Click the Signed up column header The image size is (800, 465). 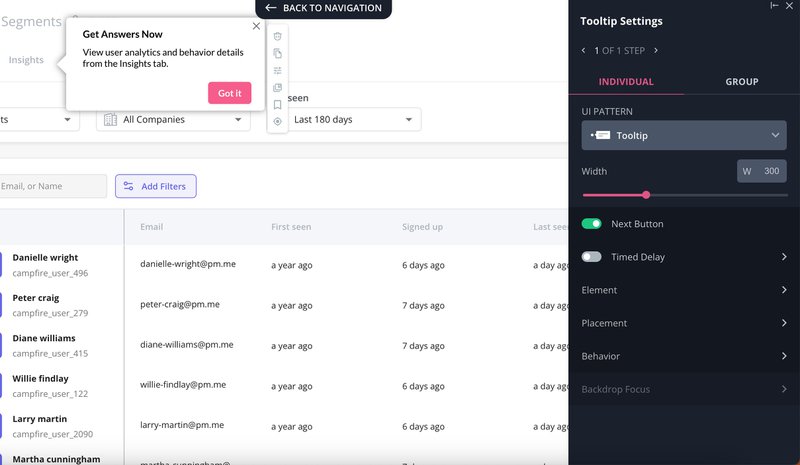coord(422,227)
